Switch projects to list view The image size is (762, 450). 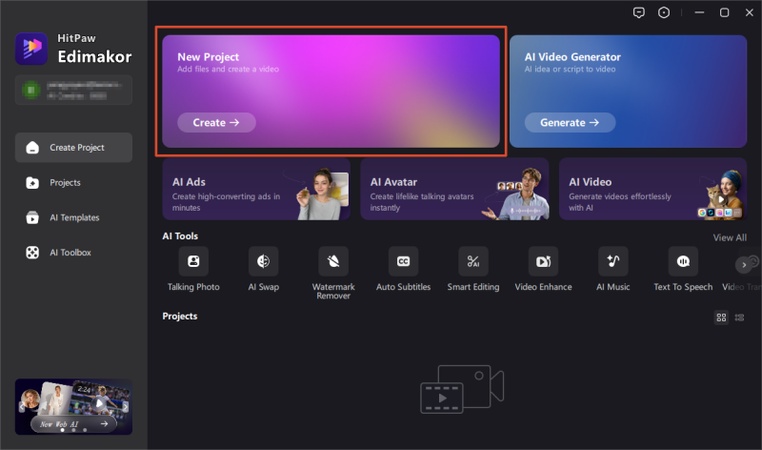(739, 317)
